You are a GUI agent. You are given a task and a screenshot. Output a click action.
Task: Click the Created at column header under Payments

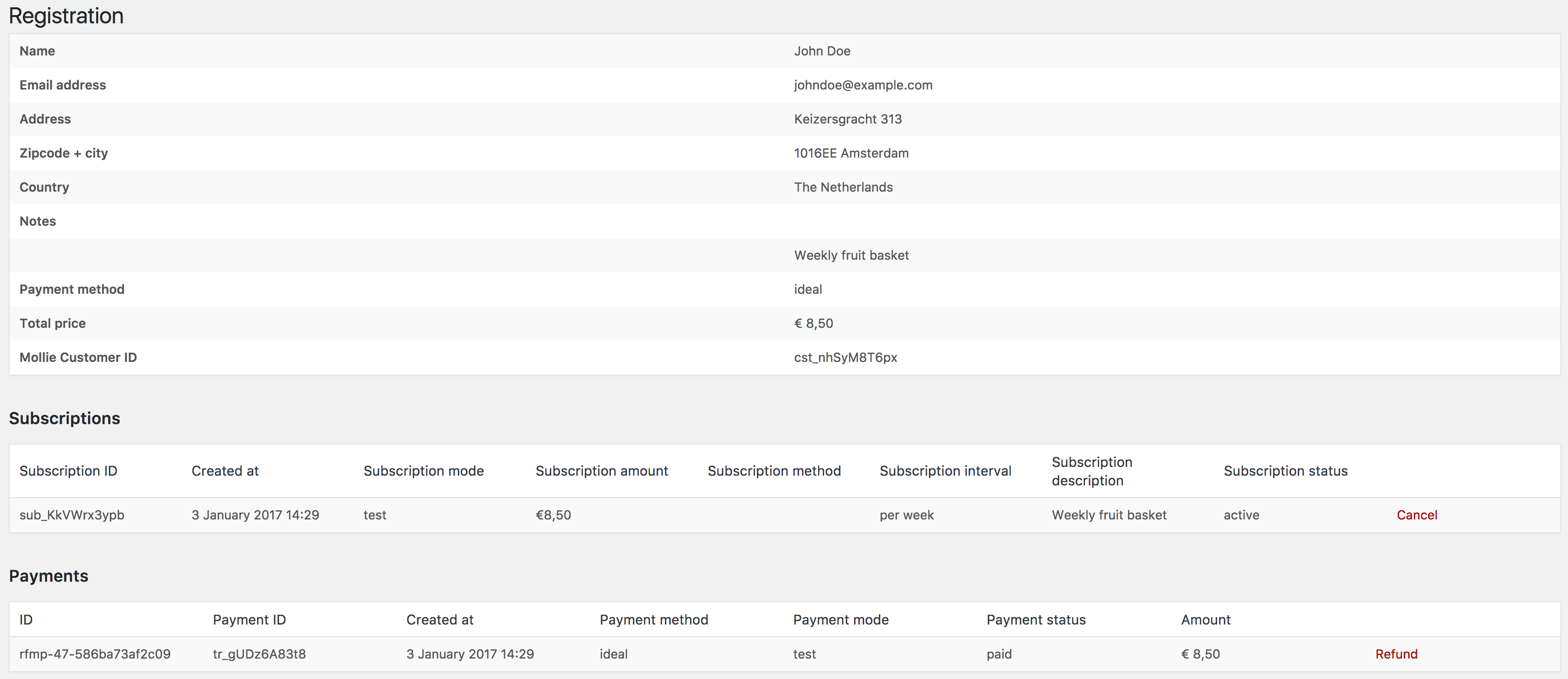coord(439,619)
